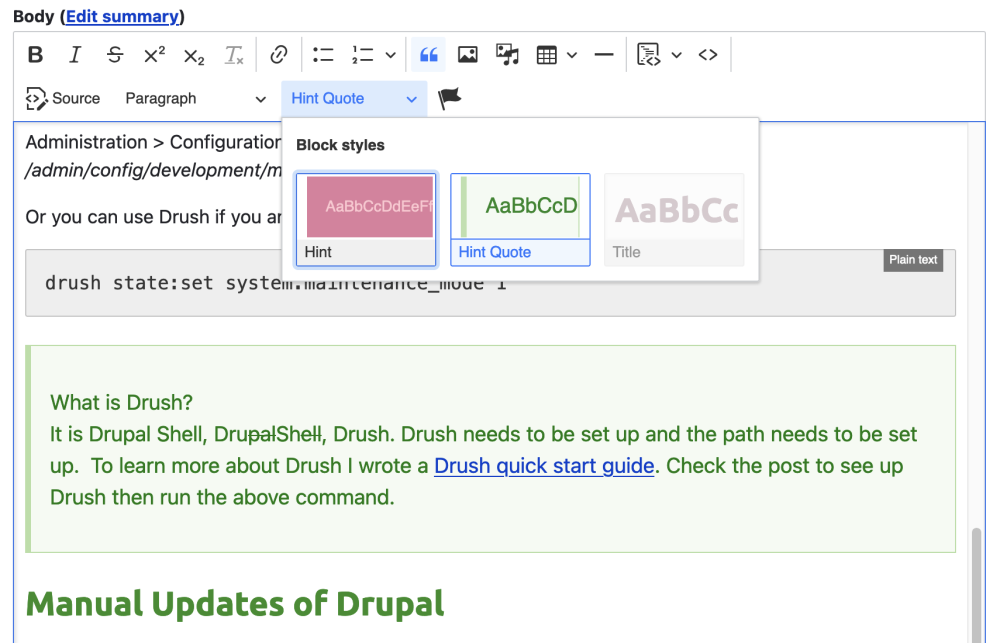Toggle the block quote button

coord(429,55)
